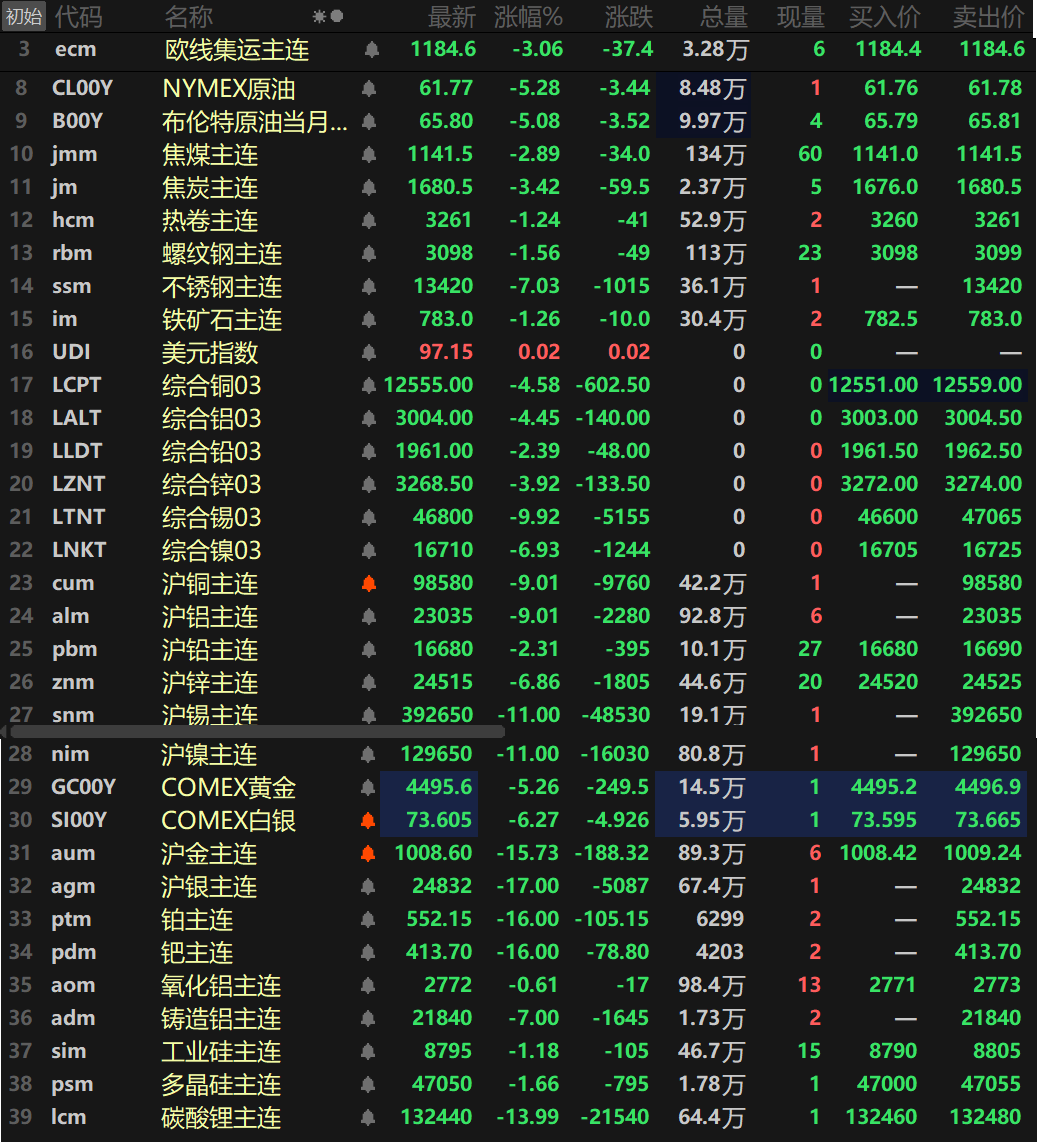Click bell icon for 焦煤主连

coord(369,155)
